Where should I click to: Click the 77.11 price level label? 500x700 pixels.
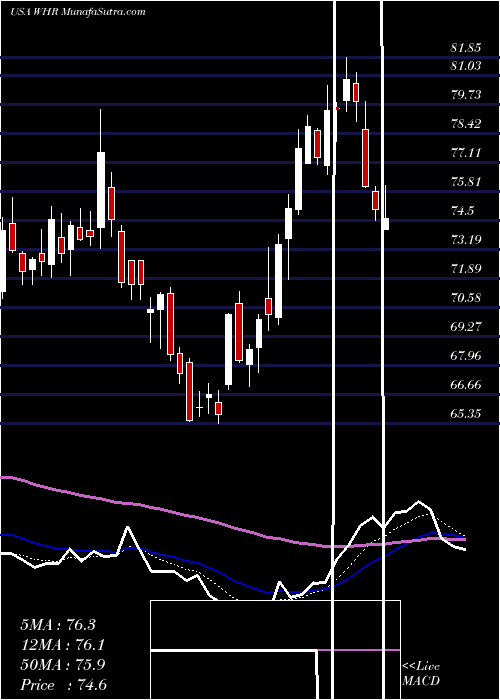point(466,153)
